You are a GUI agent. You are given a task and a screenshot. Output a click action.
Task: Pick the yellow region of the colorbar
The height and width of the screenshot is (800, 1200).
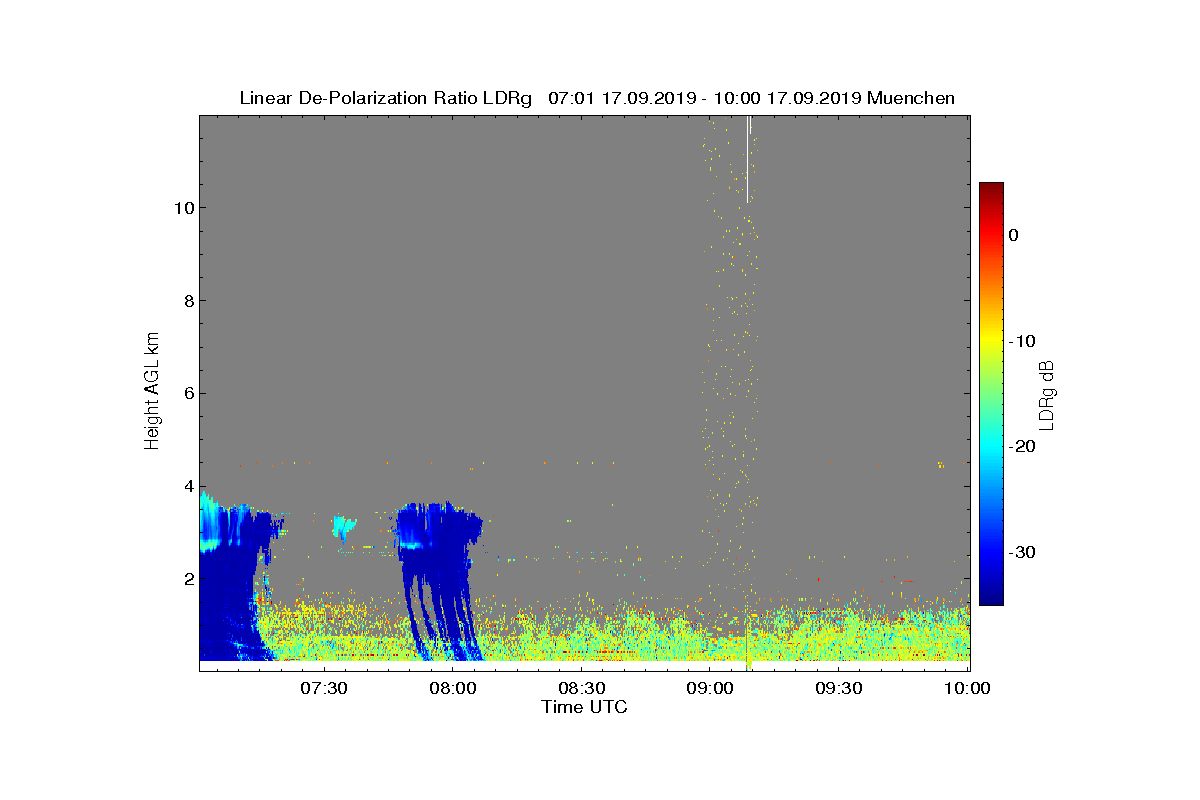click(991, 341)
